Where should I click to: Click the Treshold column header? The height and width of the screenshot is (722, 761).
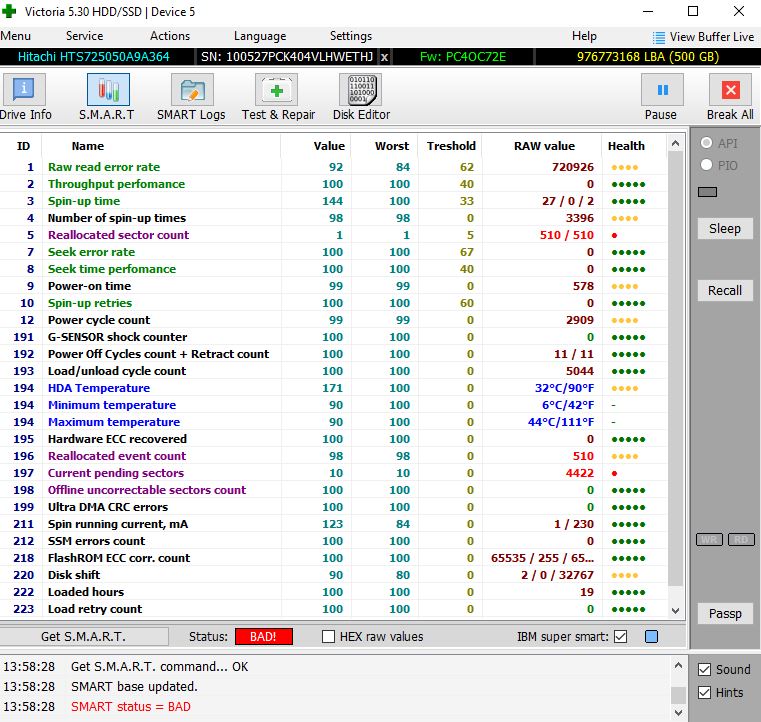[451, 146]
